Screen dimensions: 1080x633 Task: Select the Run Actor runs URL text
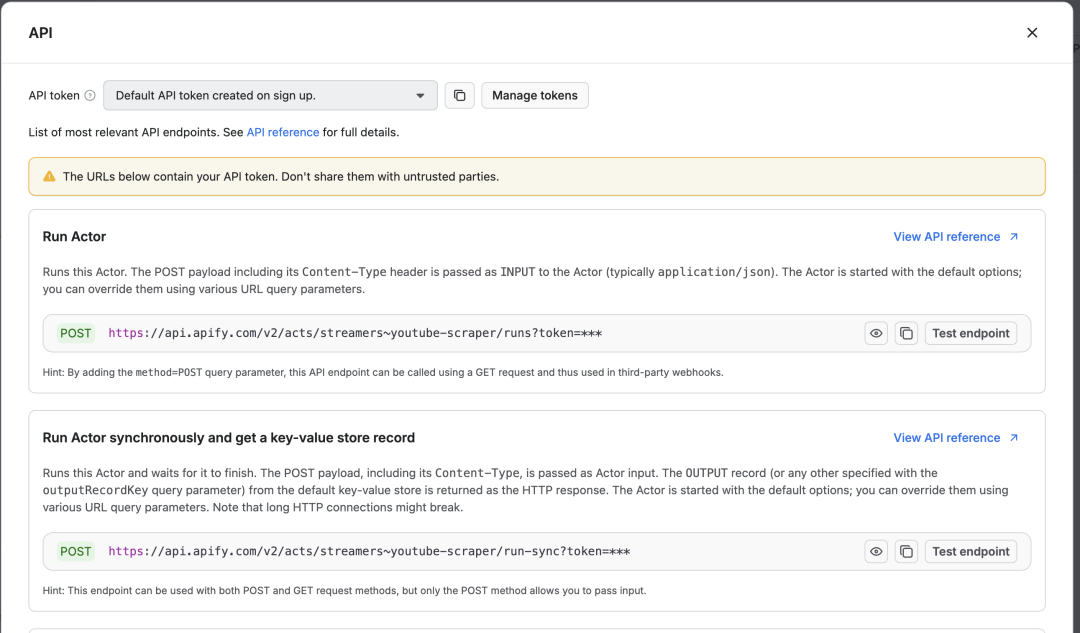355,333
